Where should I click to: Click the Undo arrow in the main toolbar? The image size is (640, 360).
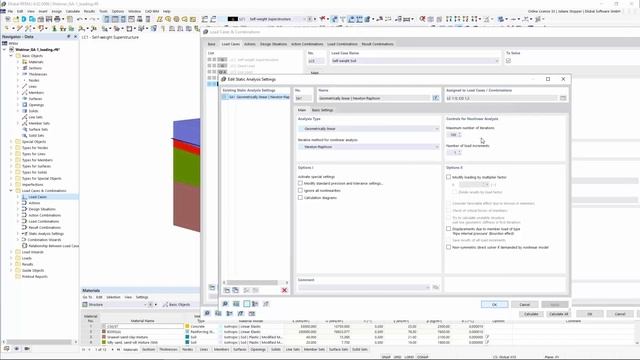pos(80,19)
